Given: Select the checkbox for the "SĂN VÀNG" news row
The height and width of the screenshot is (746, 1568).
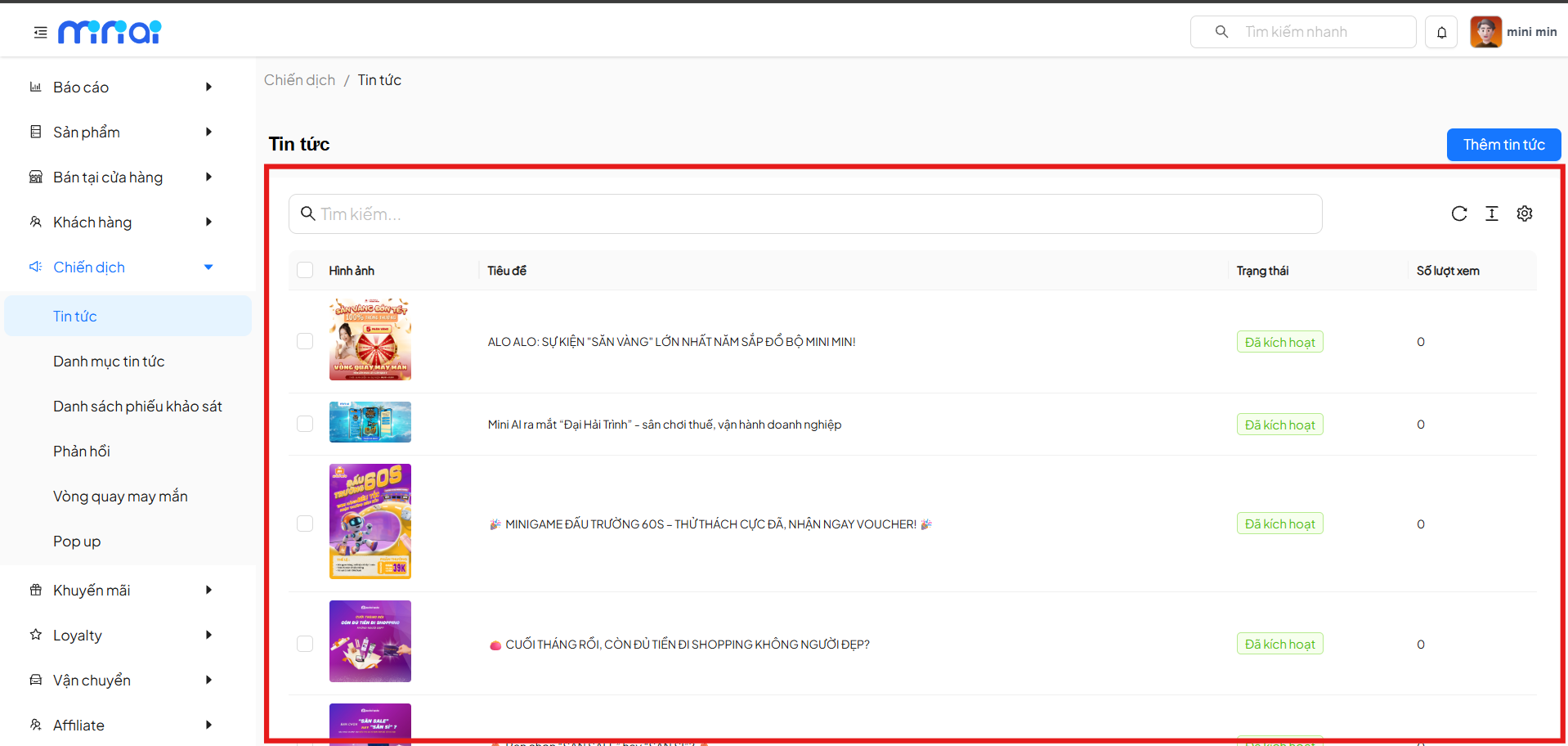Looking at the screenshot, I should pyautogui.click(x=305, y=341).
